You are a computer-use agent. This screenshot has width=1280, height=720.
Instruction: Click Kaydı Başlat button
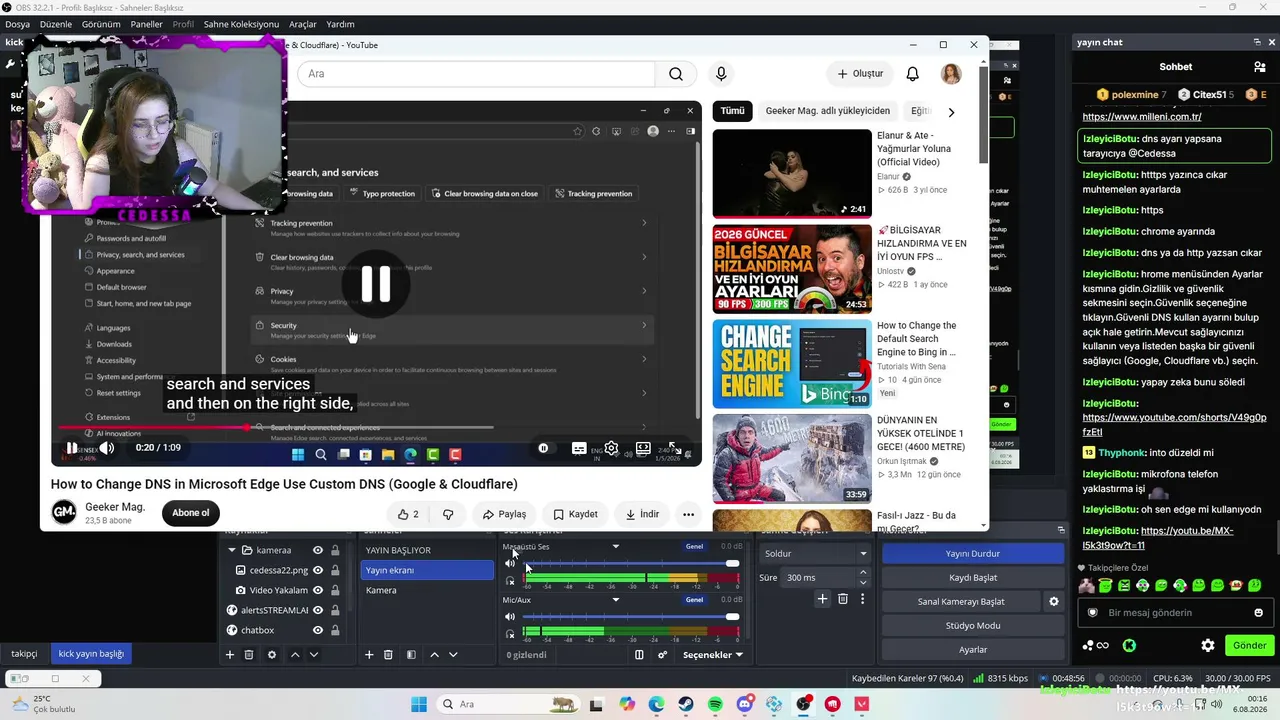(x=973, y=578)
